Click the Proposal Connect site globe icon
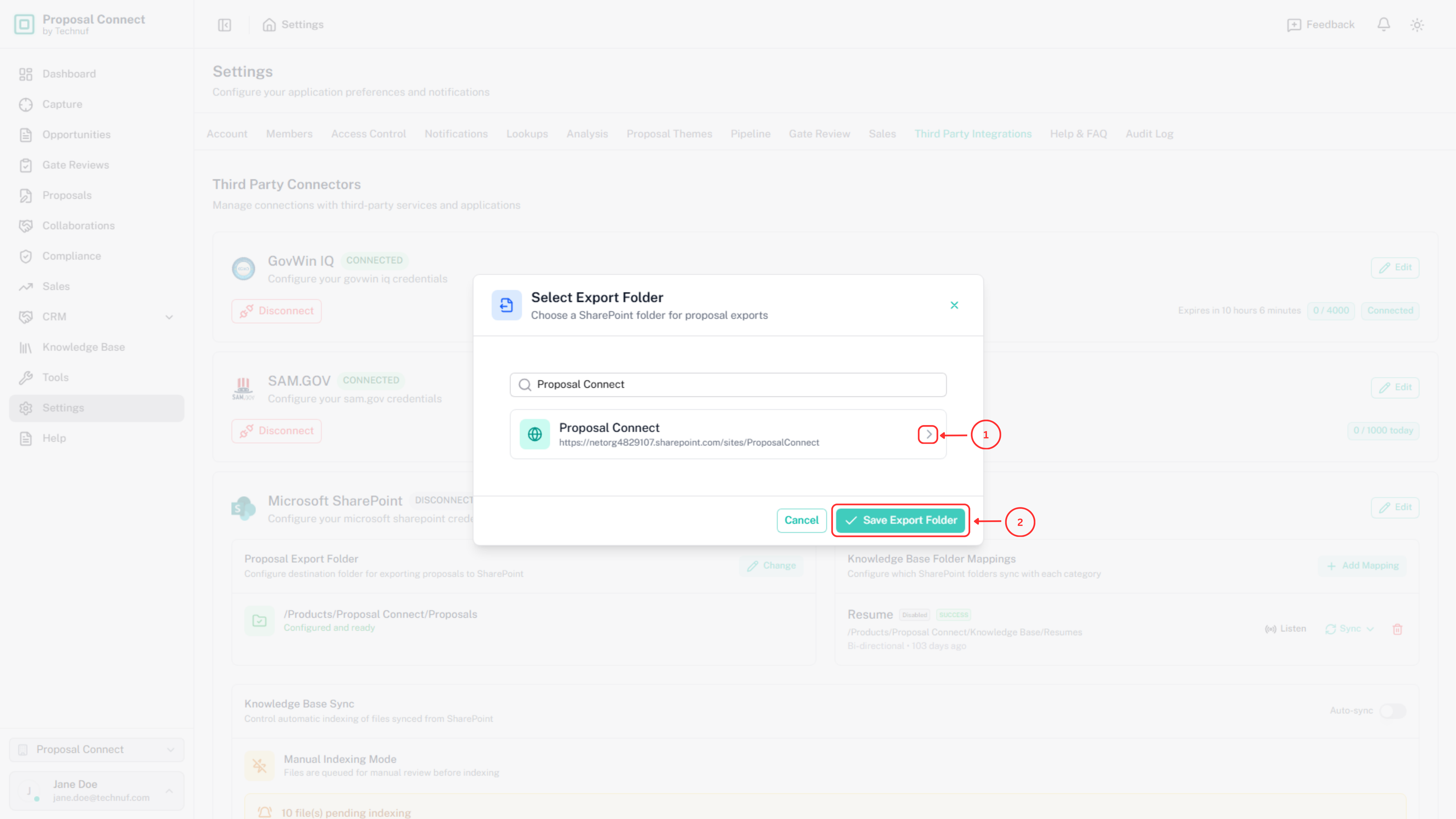The width and height of the screenshot is (1456, 819). (x=535, y=434)
